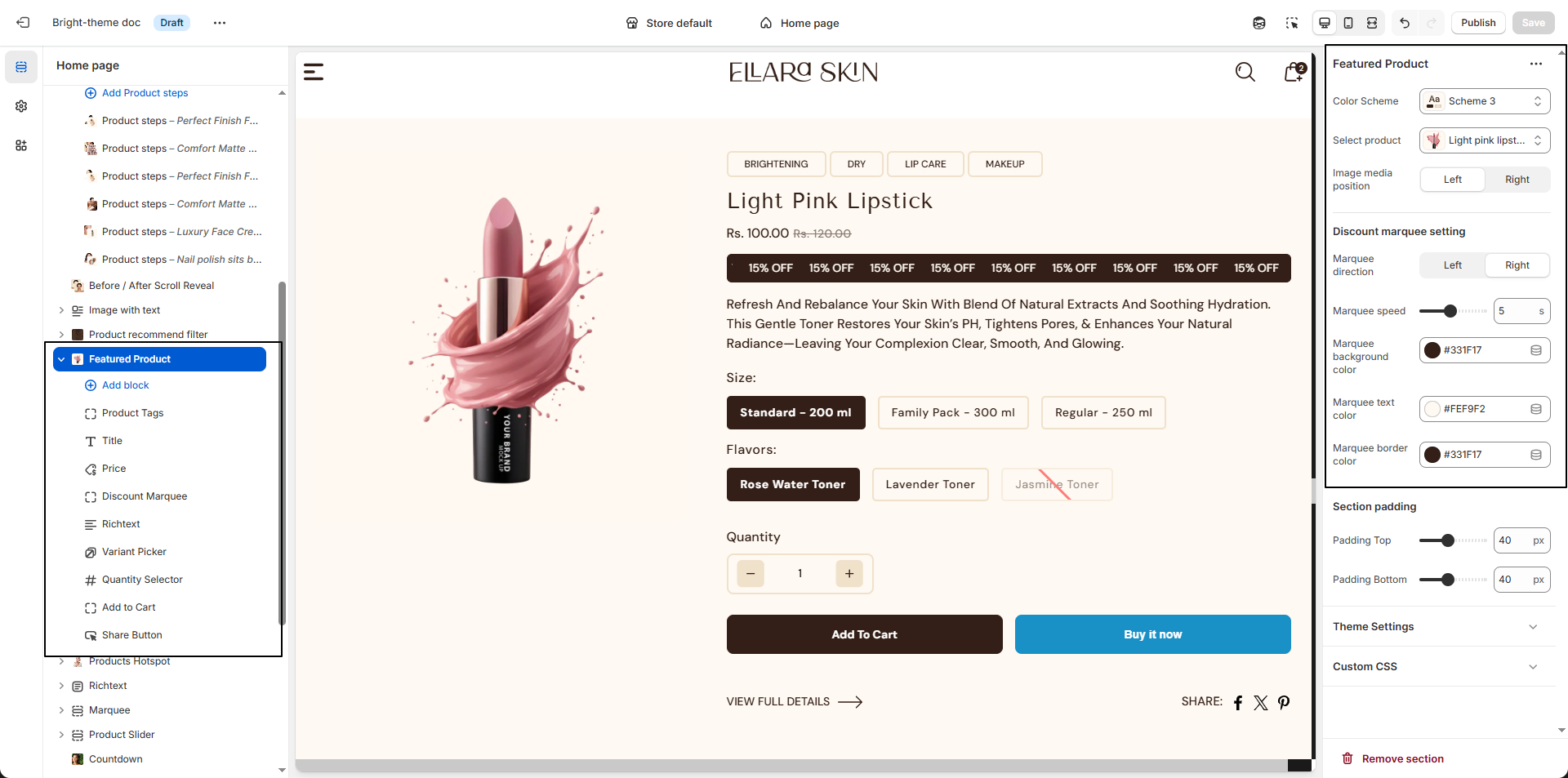
Task: Click the BRIGHTENING product tag
Action: (776, 164)
